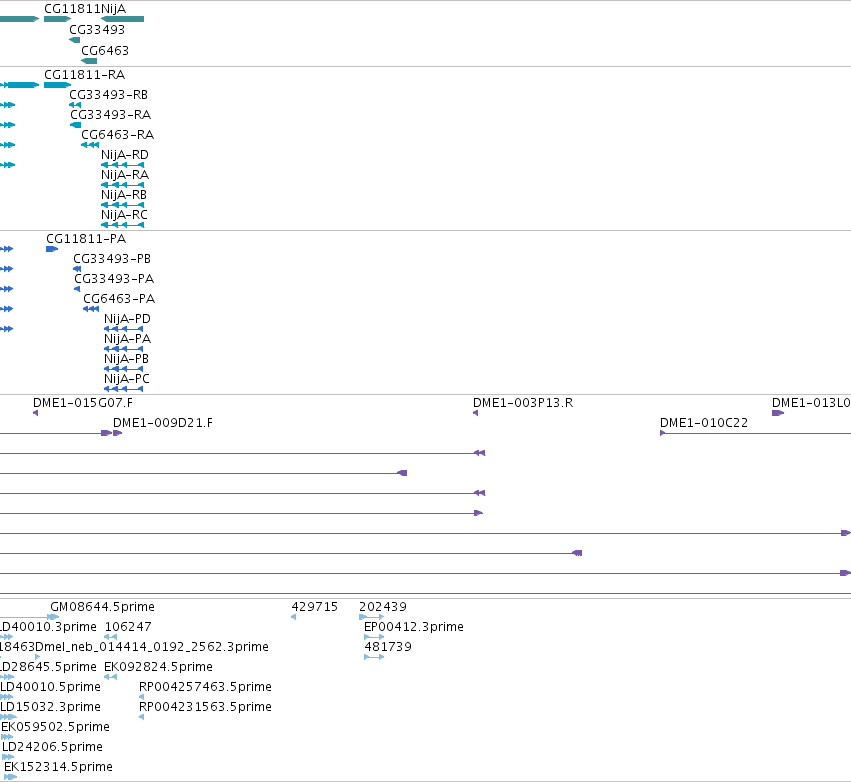Select the CG6463-RA transcript arrow glyph

90,145
